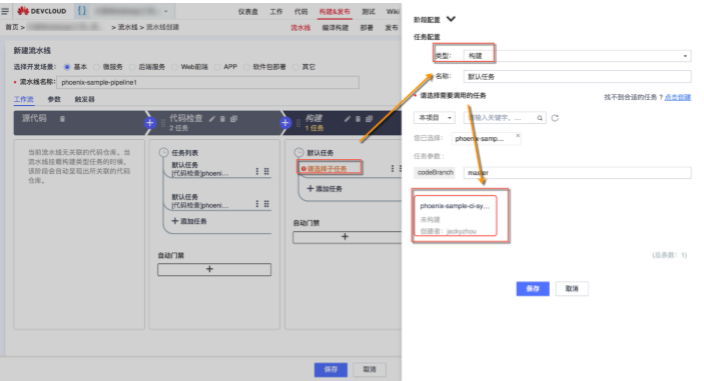Open the 本项目 scope dropdown
The image size is (704, 381).
(435, 118)
